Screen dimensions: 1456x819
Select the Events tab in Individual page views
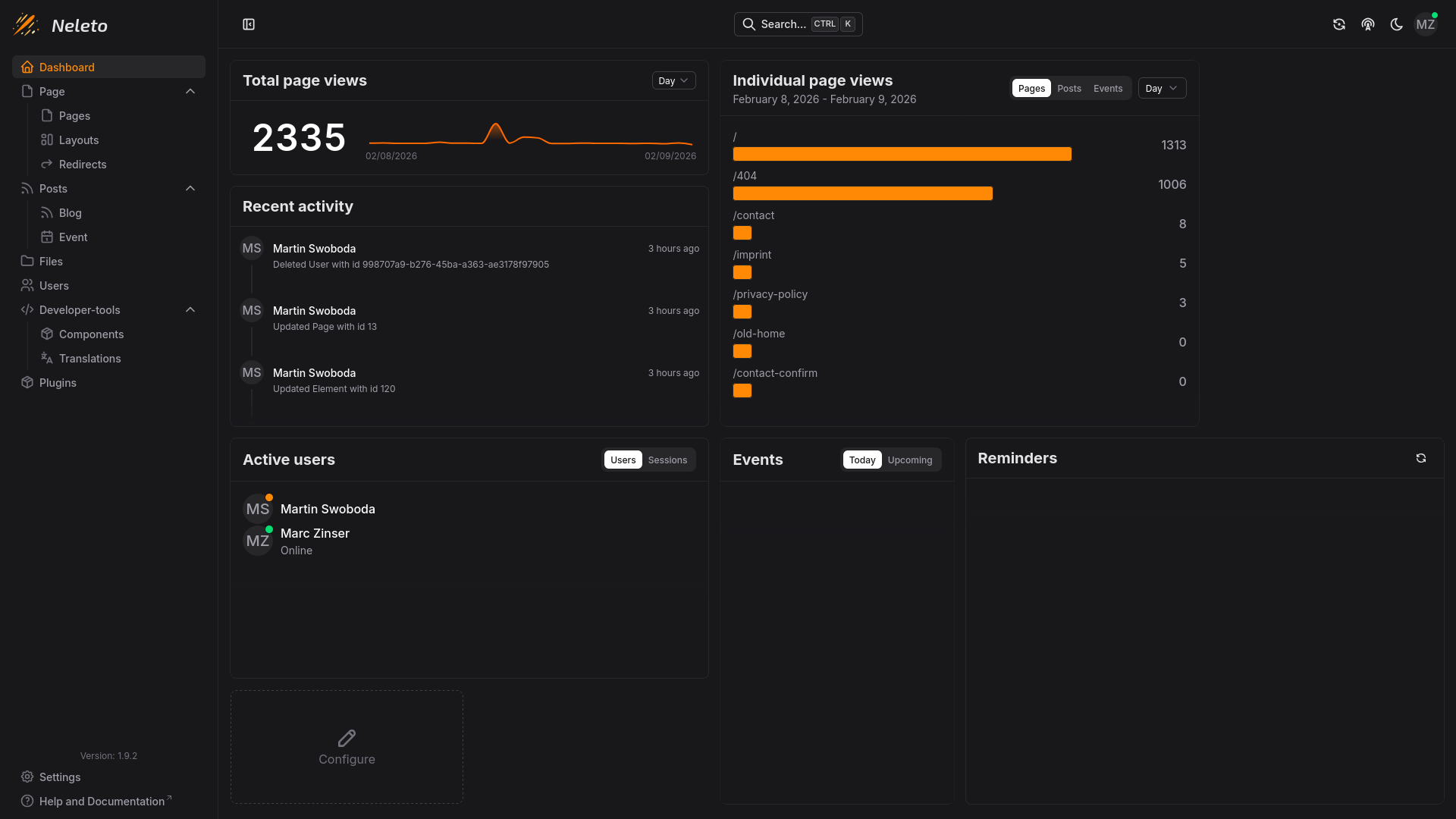point(1107,88)
